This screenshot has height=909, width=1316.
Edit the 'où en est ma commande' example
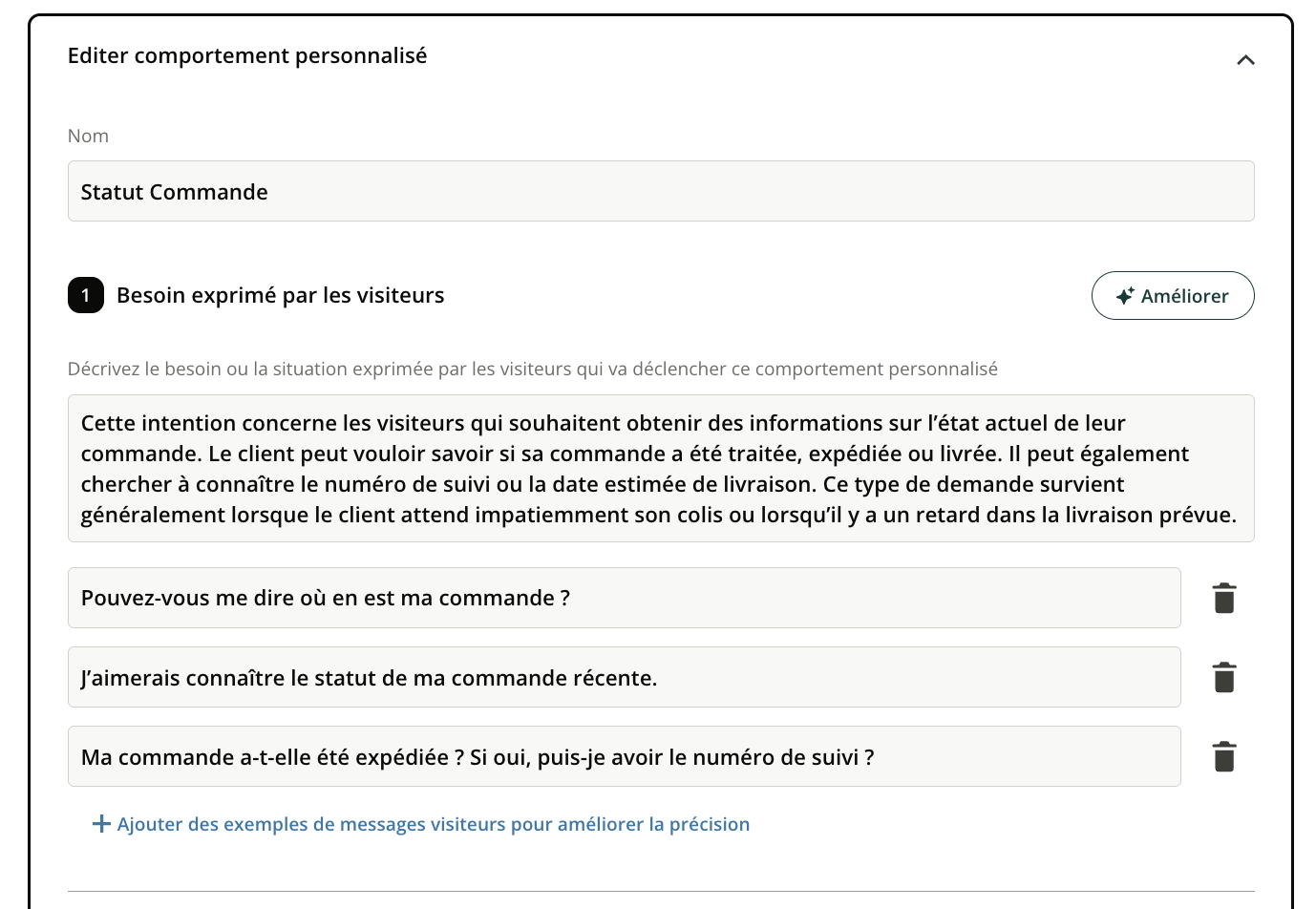tap(624, 599)
